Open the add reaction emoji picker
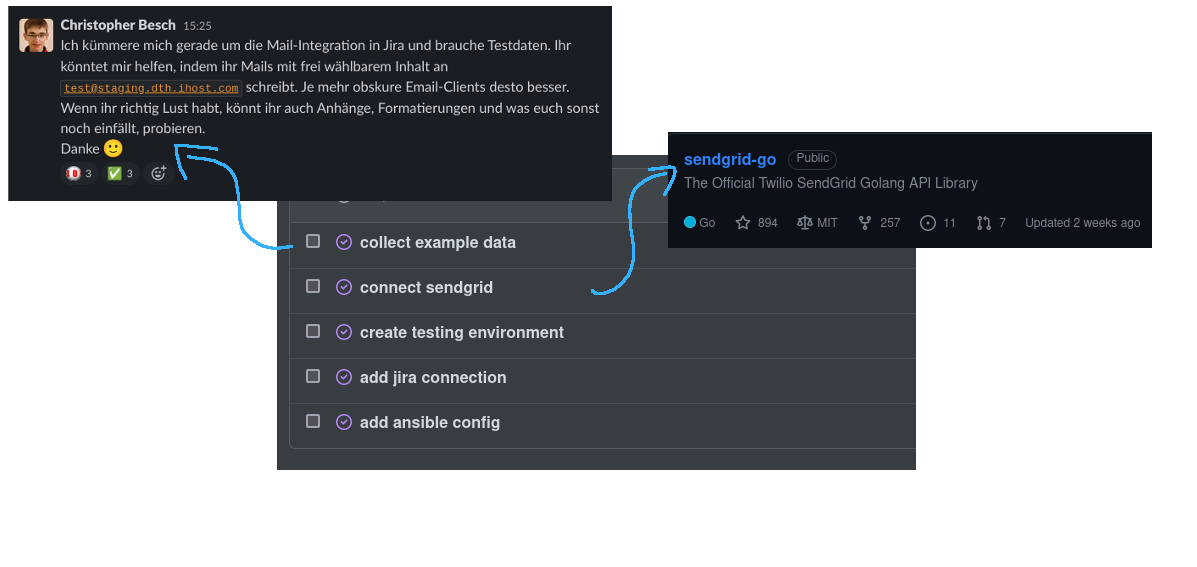The image size is (1197, 567). (158, 174)
